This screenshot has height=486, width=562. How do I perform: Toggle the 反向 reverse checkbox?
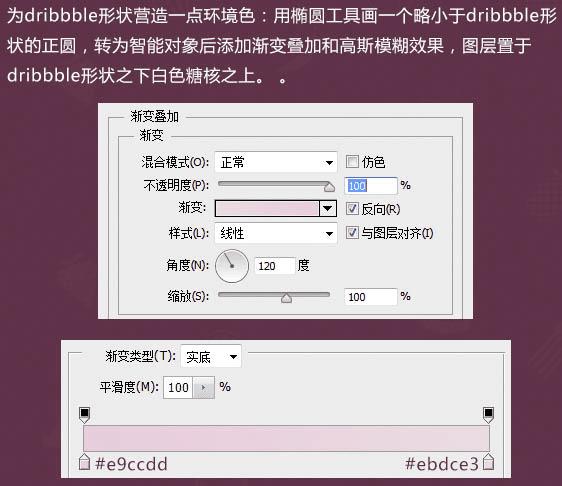[352, 209]
